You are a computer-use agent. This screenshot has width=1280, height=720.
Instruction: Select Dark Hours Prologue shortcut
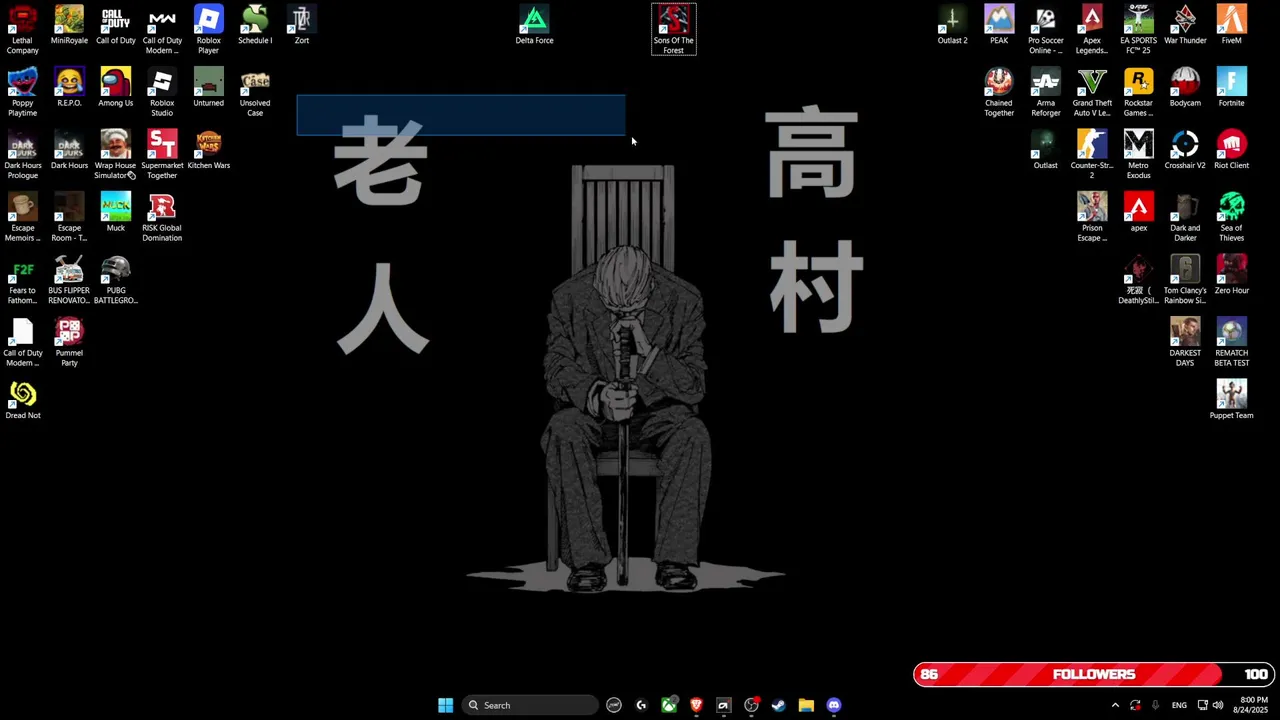pyautogui.click(x=22, y=155)
